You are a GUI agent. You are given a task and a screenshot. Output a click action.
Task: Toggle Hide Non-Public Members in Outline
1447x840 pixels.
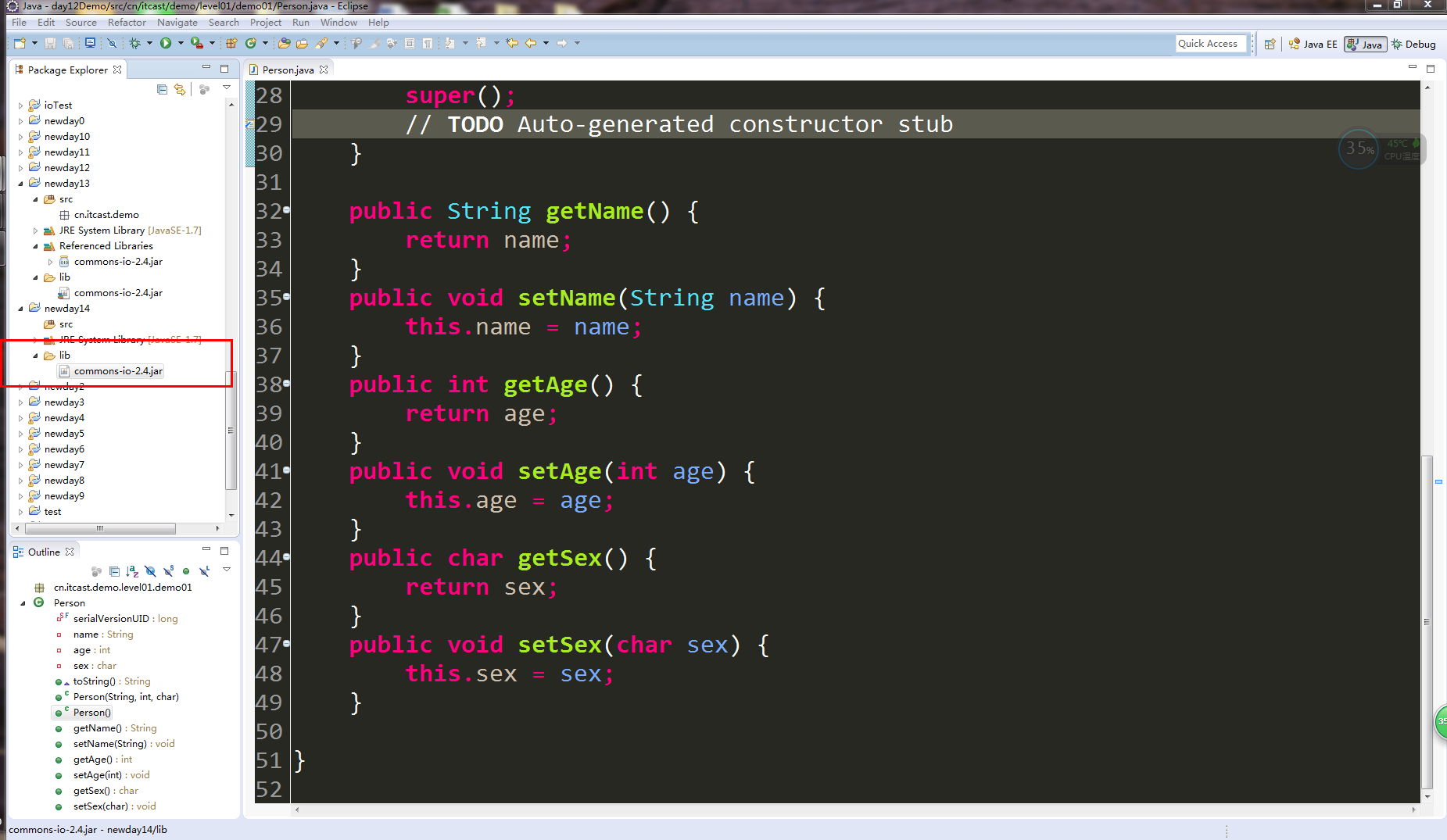click(x=186, y=571)
